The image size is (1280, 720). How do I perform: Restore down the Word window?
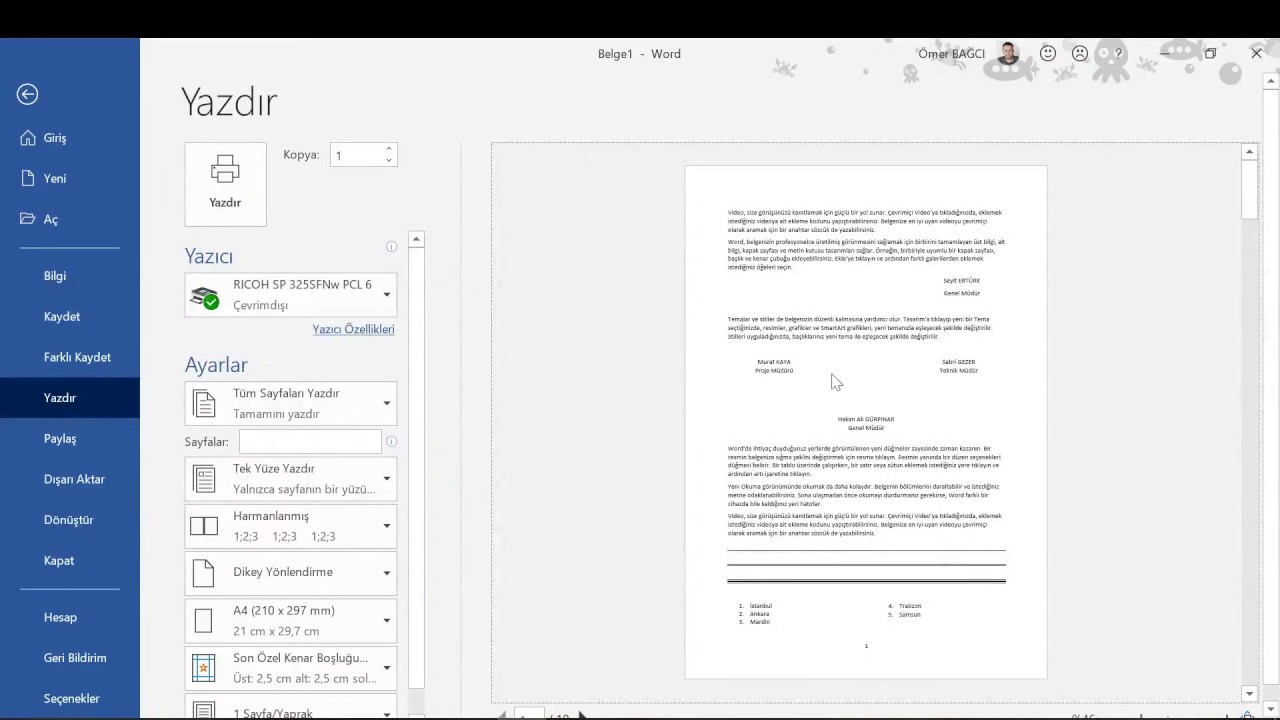click(1210, 54)
